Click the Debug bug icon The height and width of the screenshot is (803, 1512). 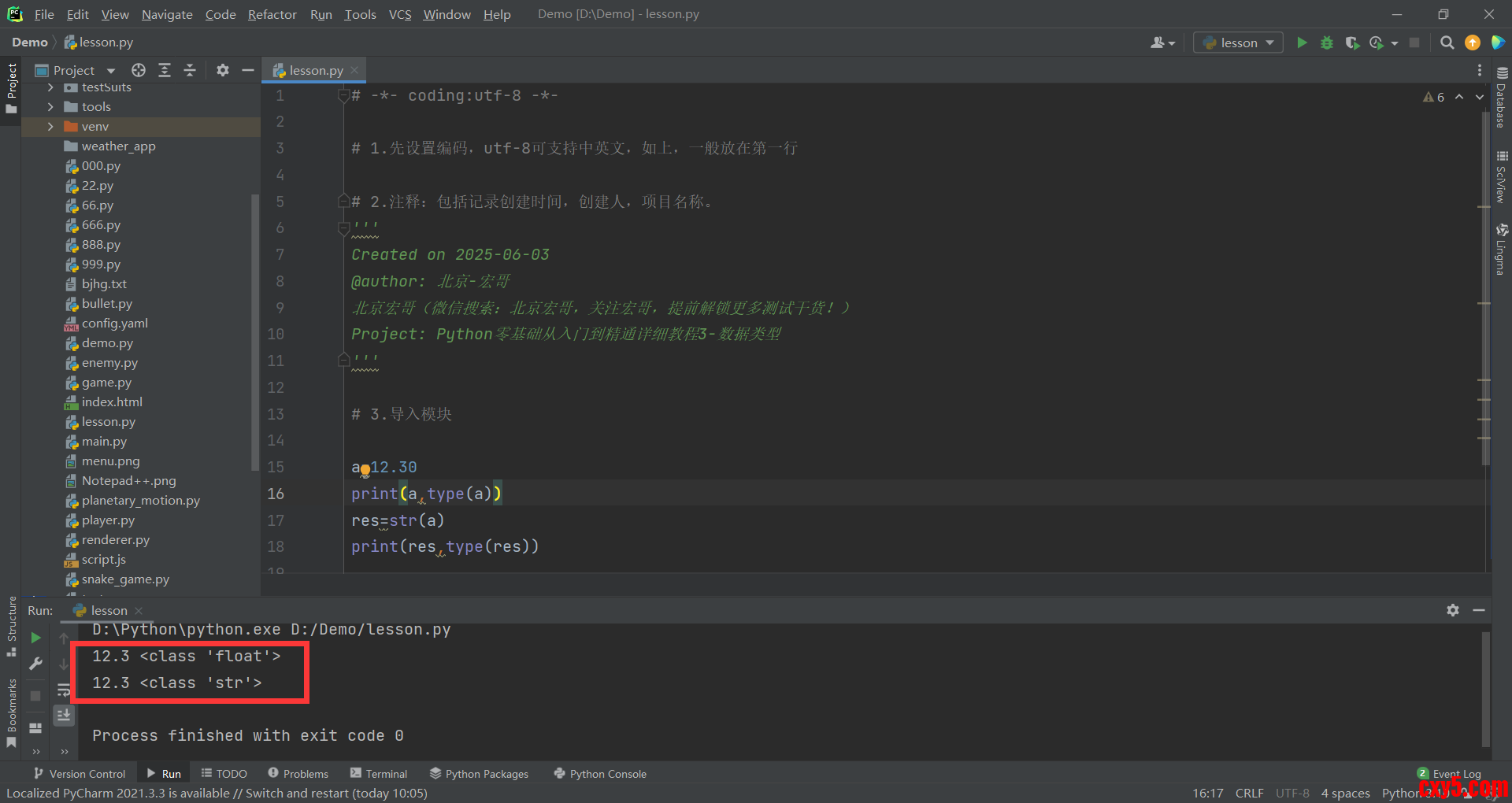click(x=1327, y=43)
